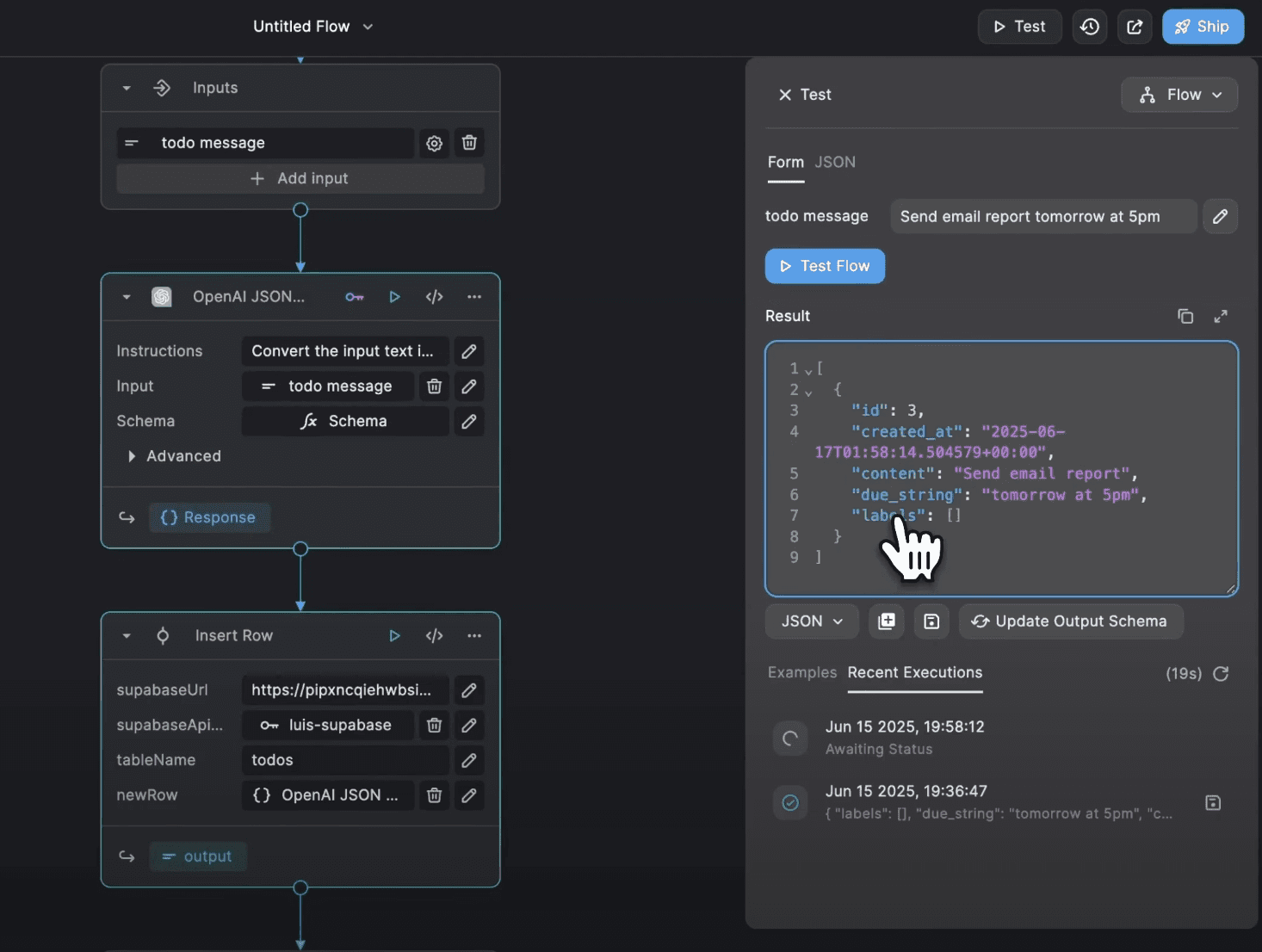Close the Test panel
Viewport: 1262px width, 952px height.
785,95
